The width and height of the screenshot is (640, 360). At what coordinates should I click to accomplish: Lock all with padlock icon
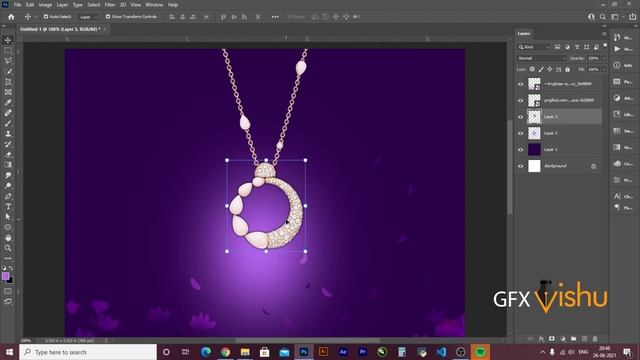pyautogui.click(x=567, y=69)
